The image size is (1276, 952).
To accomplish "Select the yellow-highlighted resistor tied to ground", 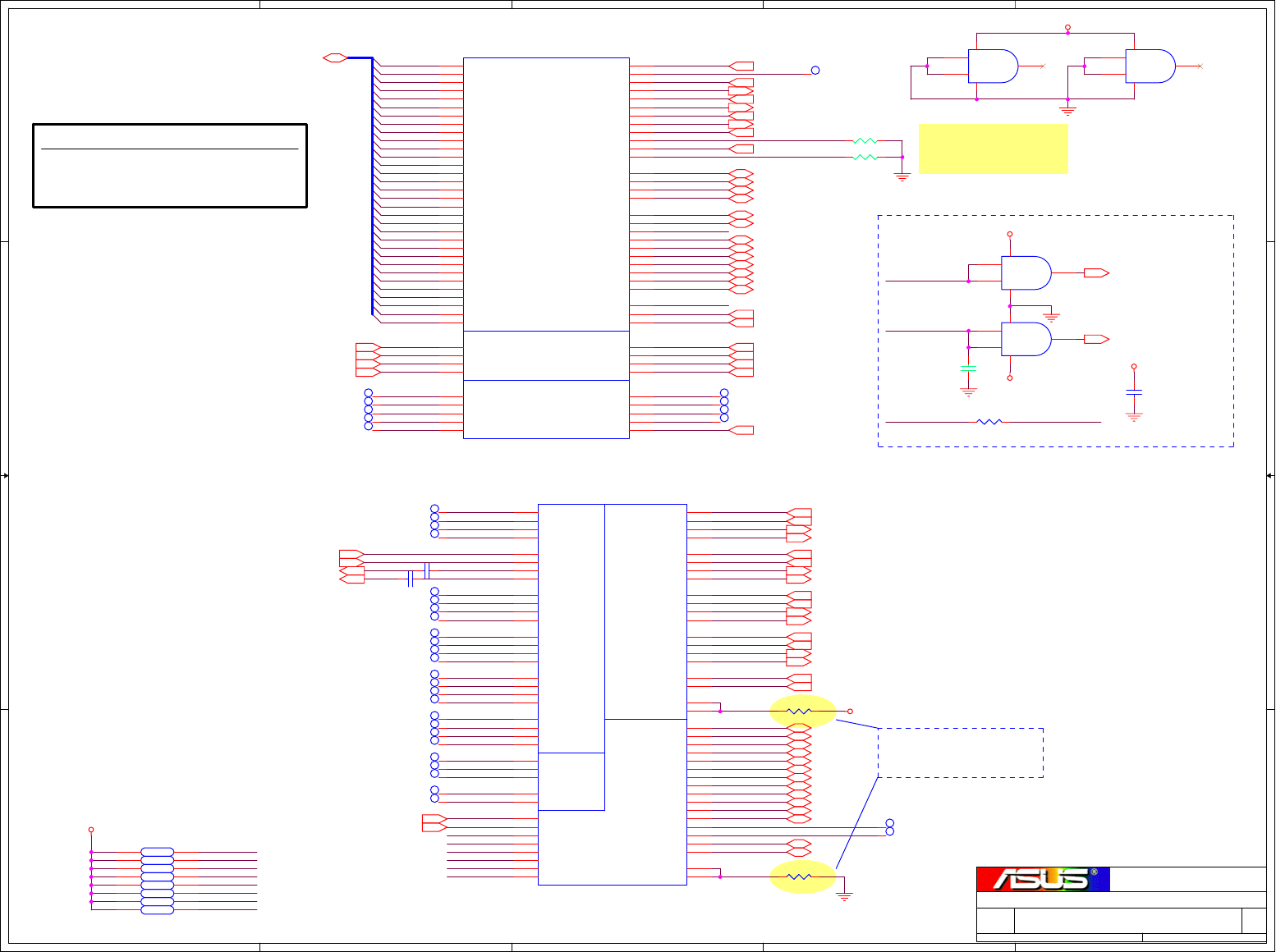I will click(799, 877).
